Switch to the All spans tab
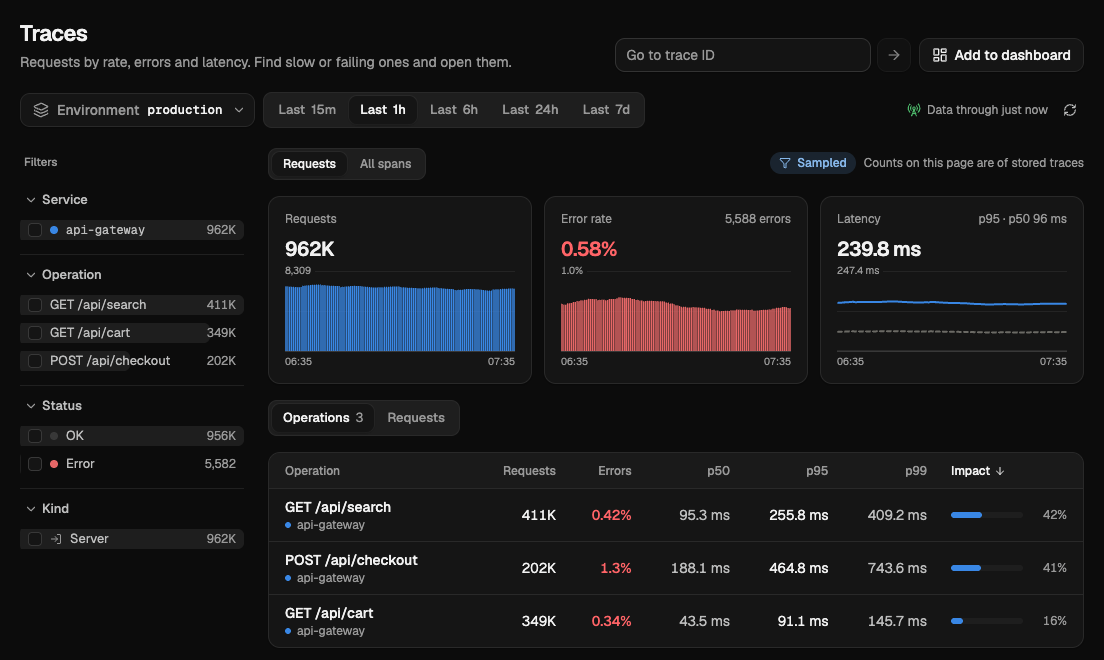Image resolution: width=1104 pixels, height=660 pixels. 385,164
